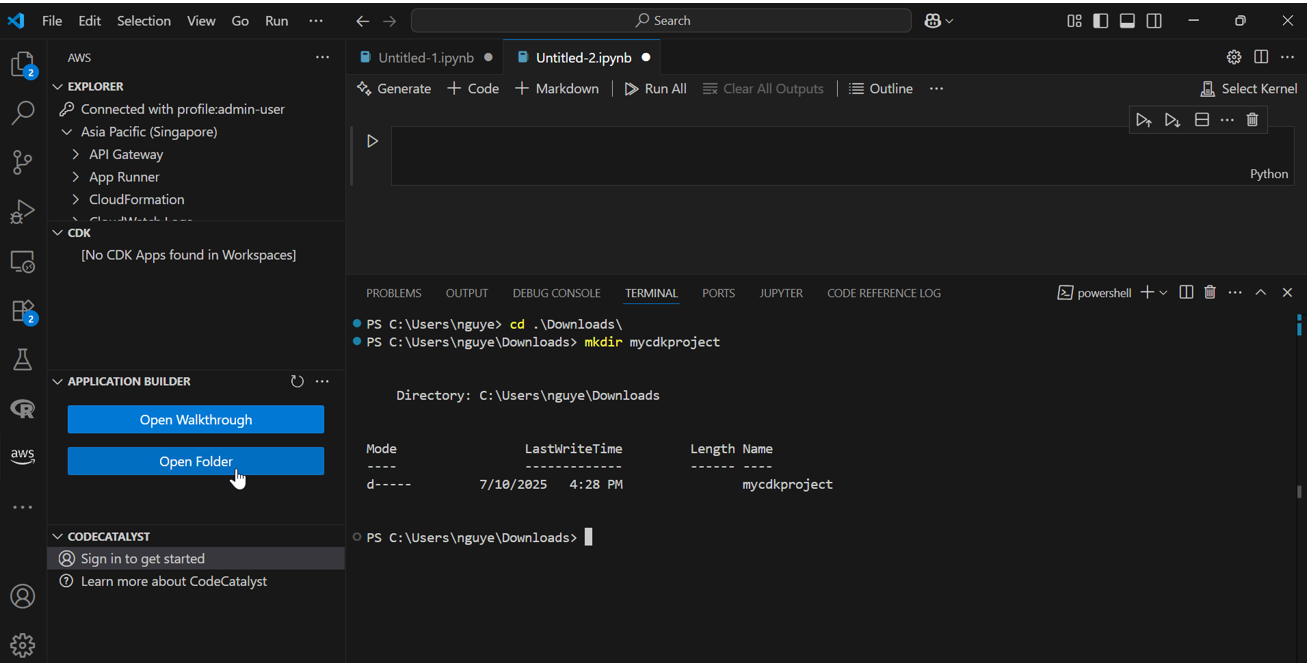Delete the notebook cell via trash icon
This screenshot has height=663, width=1307.
tap(1251, 119)
